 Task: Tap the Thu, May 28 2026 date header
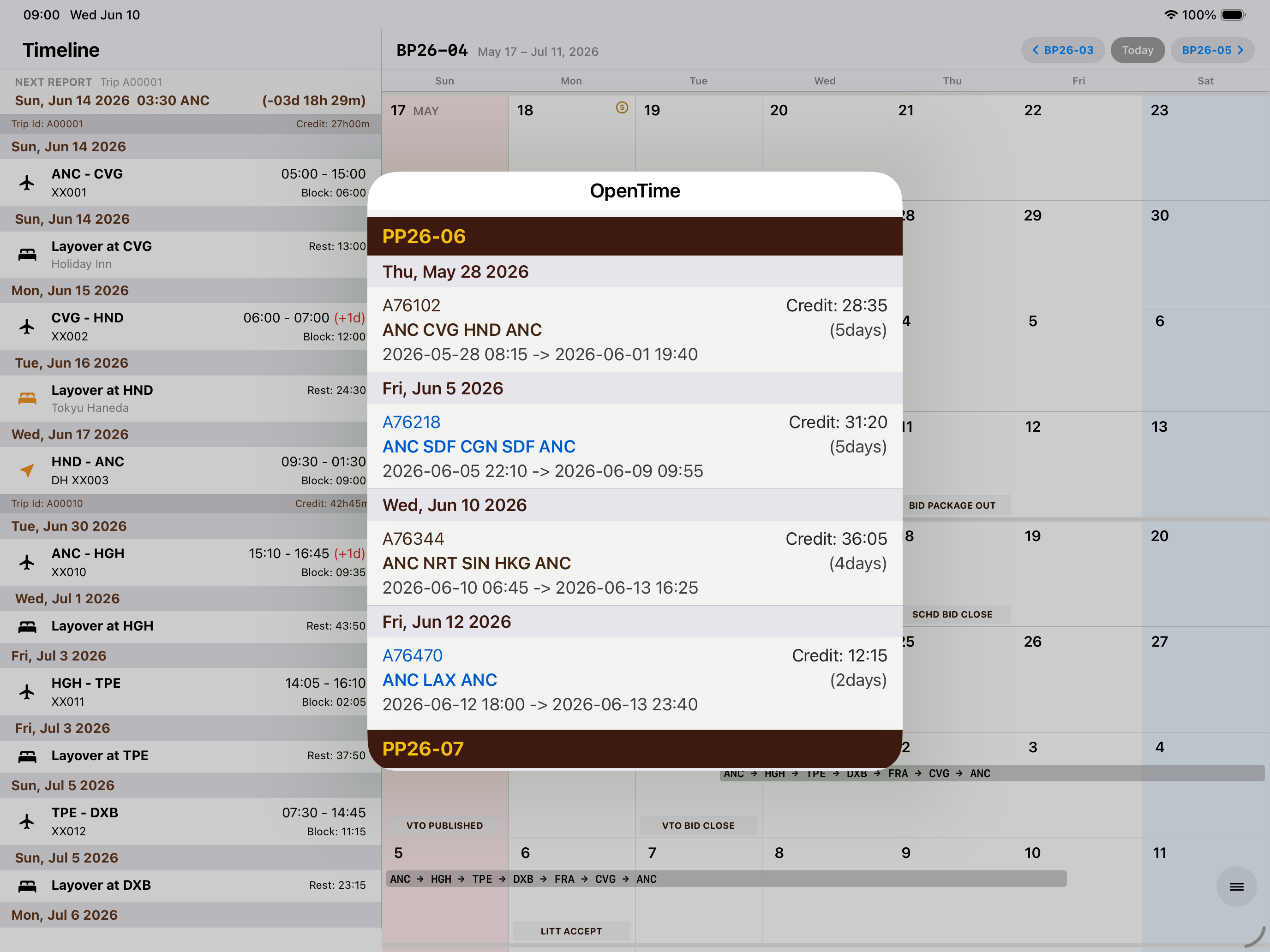click(x=635, y=271)
